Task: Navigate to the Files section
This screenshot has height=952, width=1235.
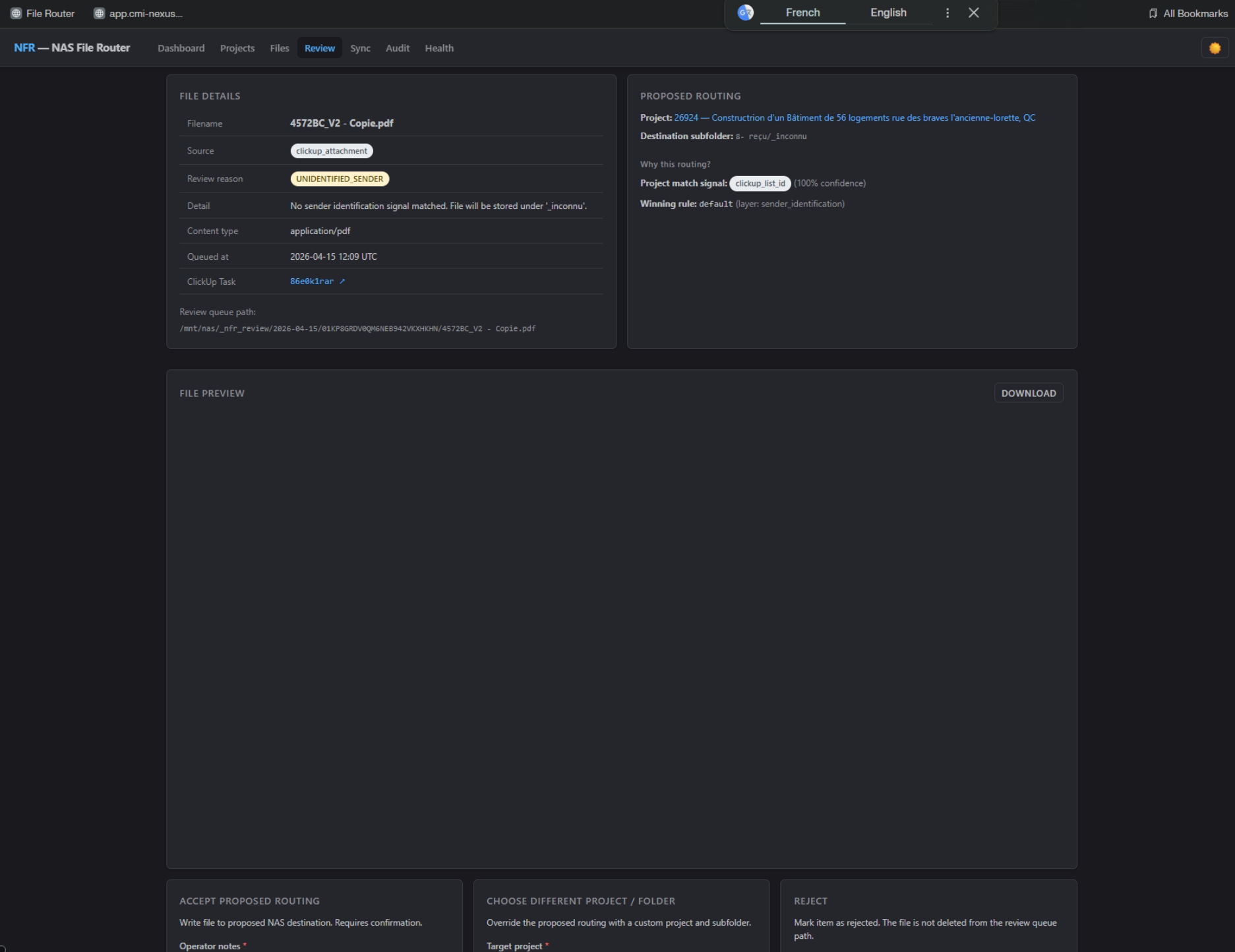Action: (x=279, y=48)
